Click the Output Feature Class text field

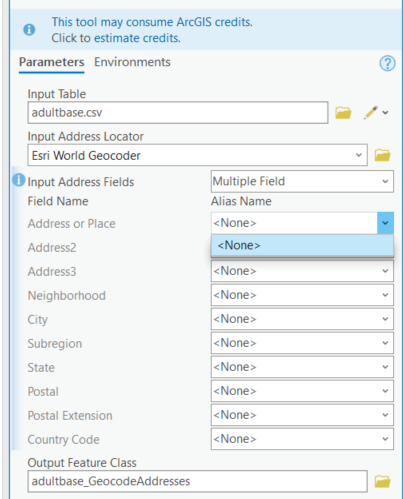pyautogui.click(x=198, y=481)
